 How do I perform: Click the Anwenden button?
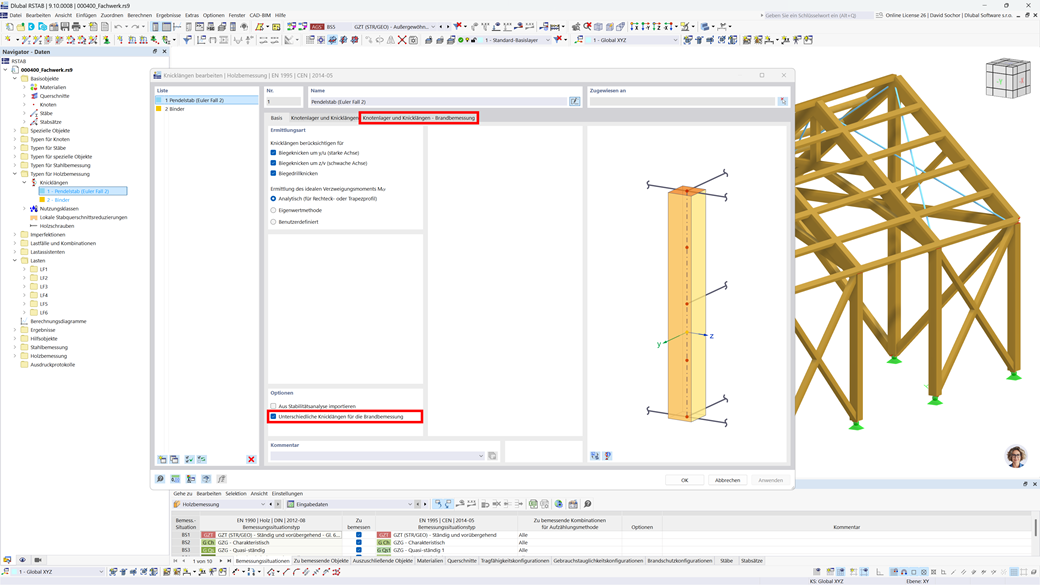click(771, 480)
